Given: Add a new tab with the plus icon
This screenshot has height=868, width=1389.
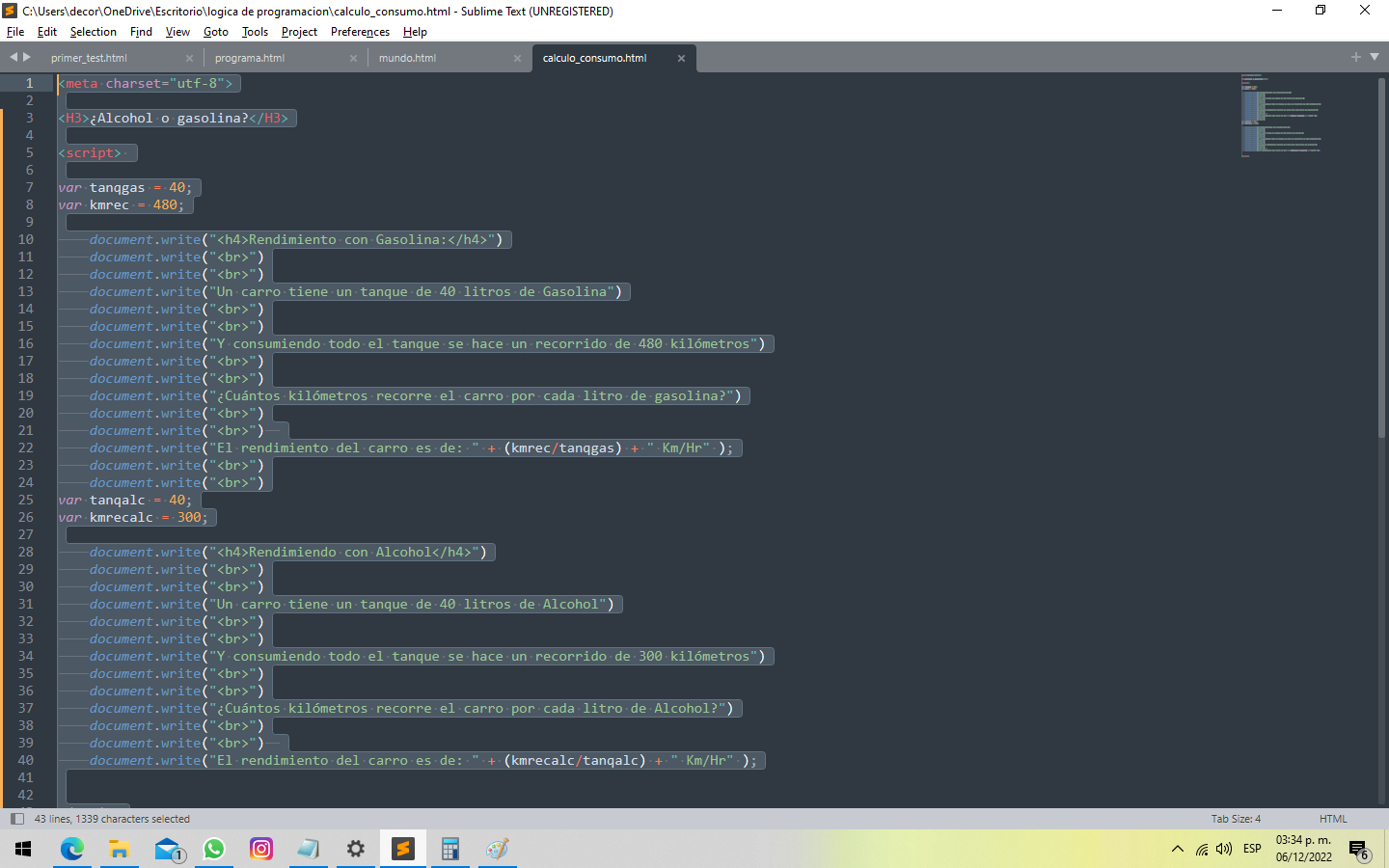Looking at the screenshot, I should point(1356,57).
